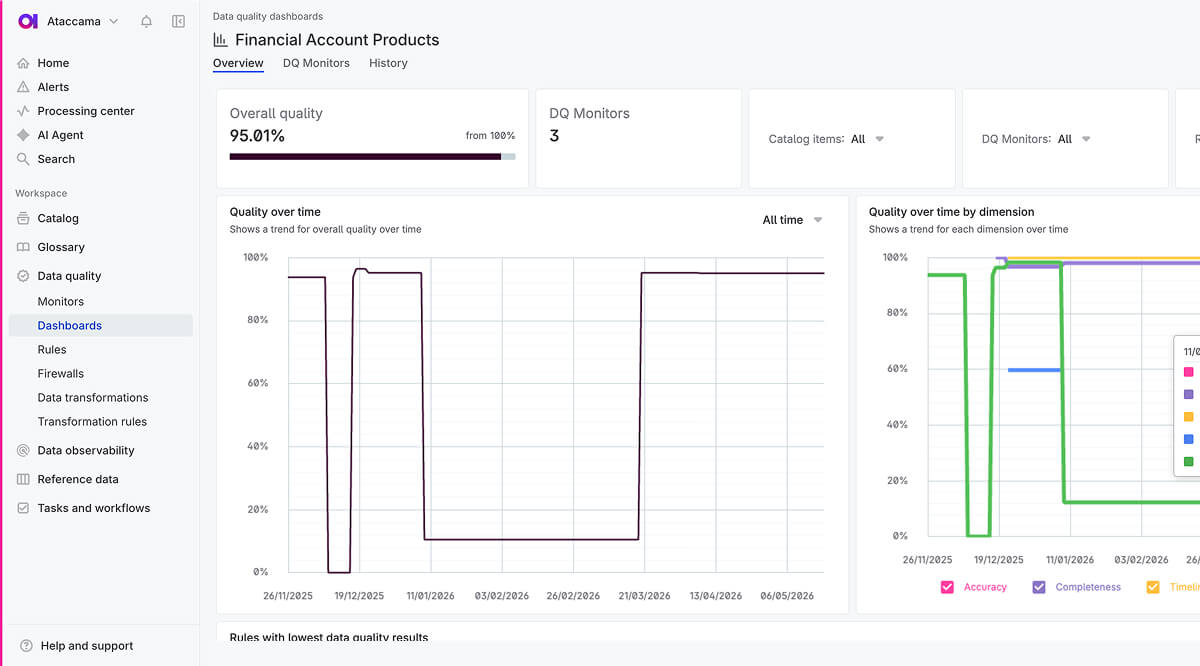The height and width of the screenshot is (666, 1200).
Task: Collapse the sidebar panel icon
Action: point(178,21)
